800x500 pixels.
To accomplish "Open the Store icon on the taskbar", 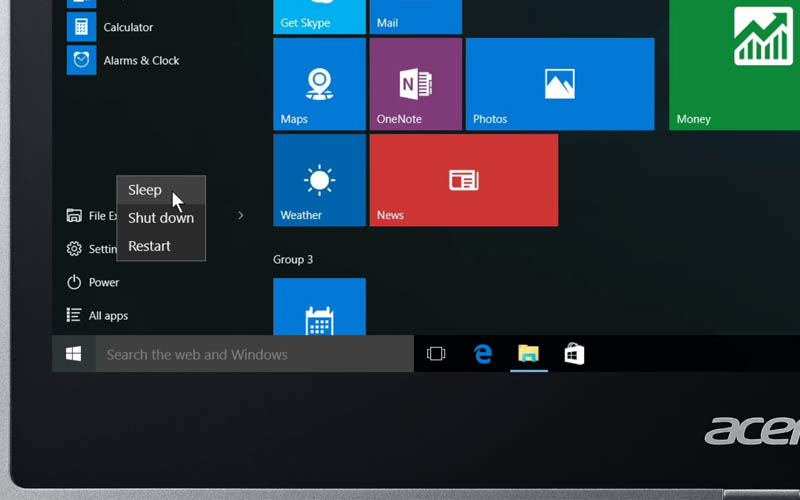I will [574, 354].
